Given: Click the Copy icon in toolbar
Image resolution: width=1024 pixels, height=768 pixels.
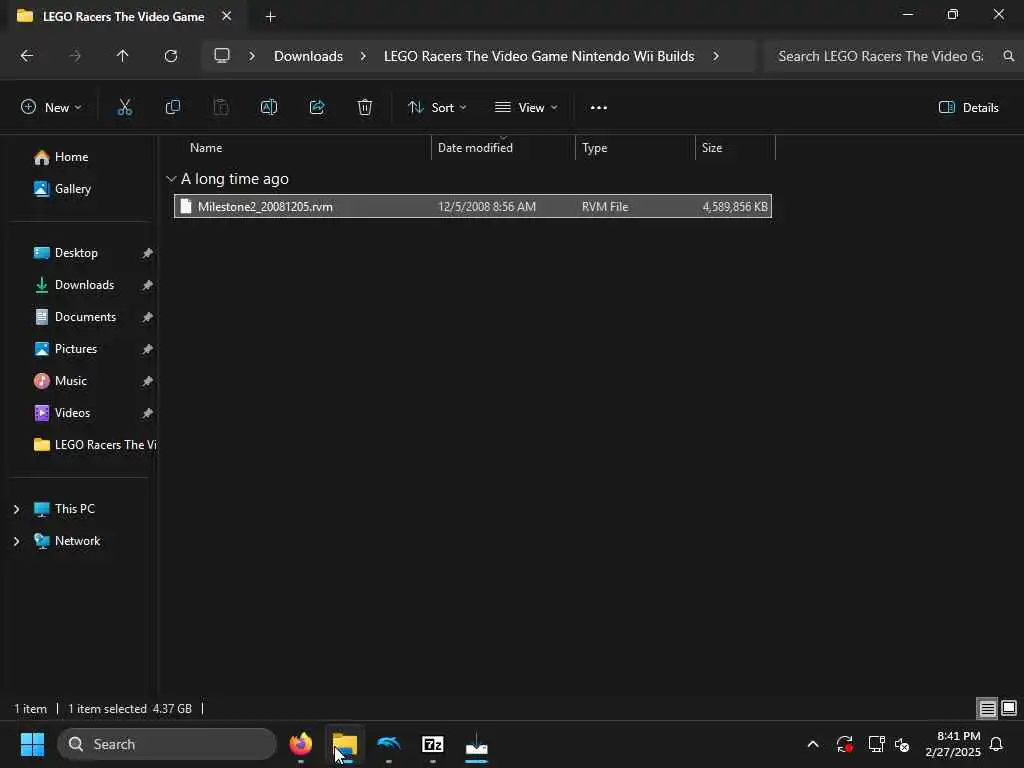Looking at the screenshot, I should 172,108.
